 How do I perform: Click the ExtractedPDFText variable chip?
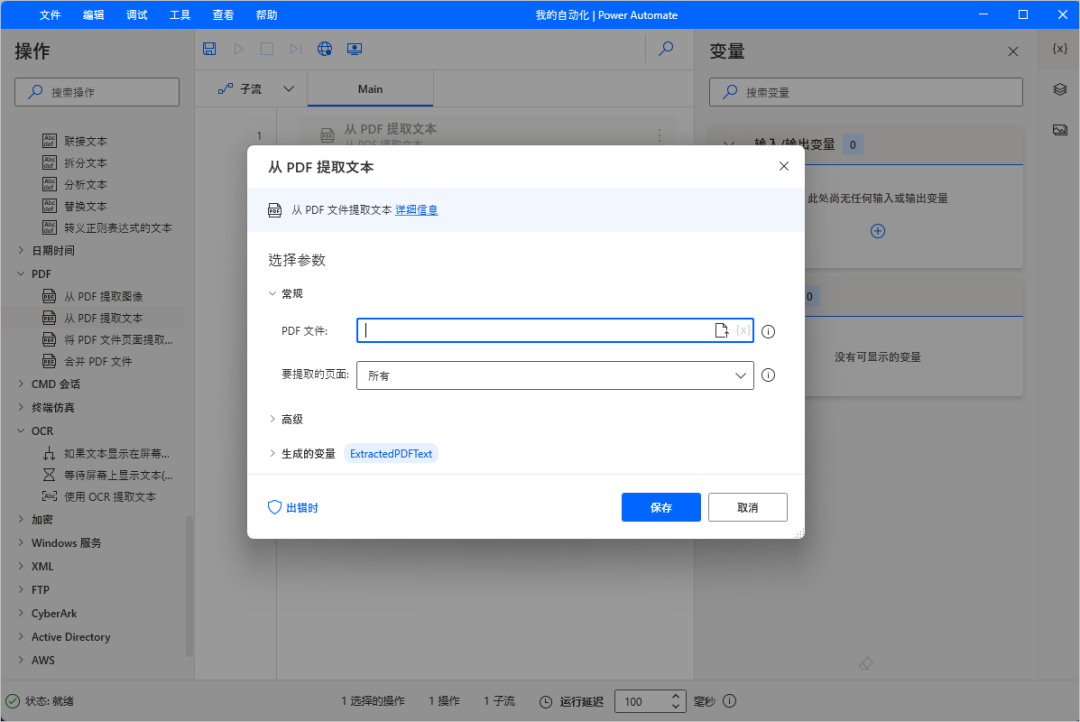[x=391, y=453]
